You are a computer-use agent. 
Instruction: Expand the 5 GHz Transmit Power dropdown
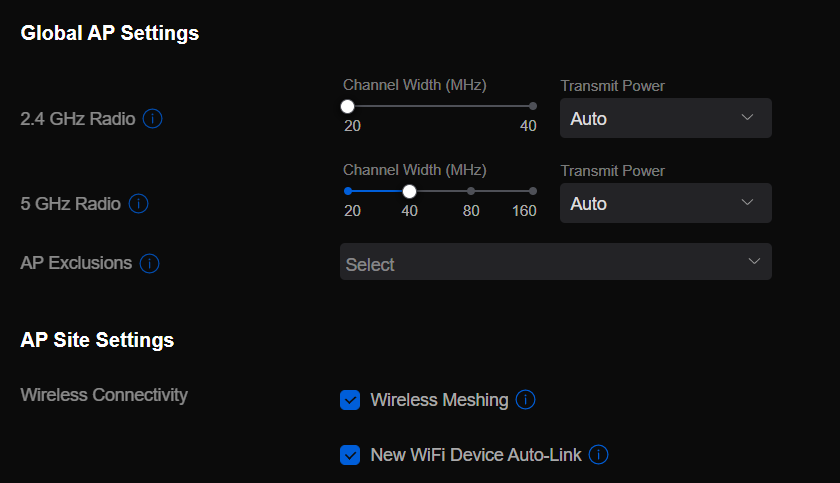(x=665, y=203)
